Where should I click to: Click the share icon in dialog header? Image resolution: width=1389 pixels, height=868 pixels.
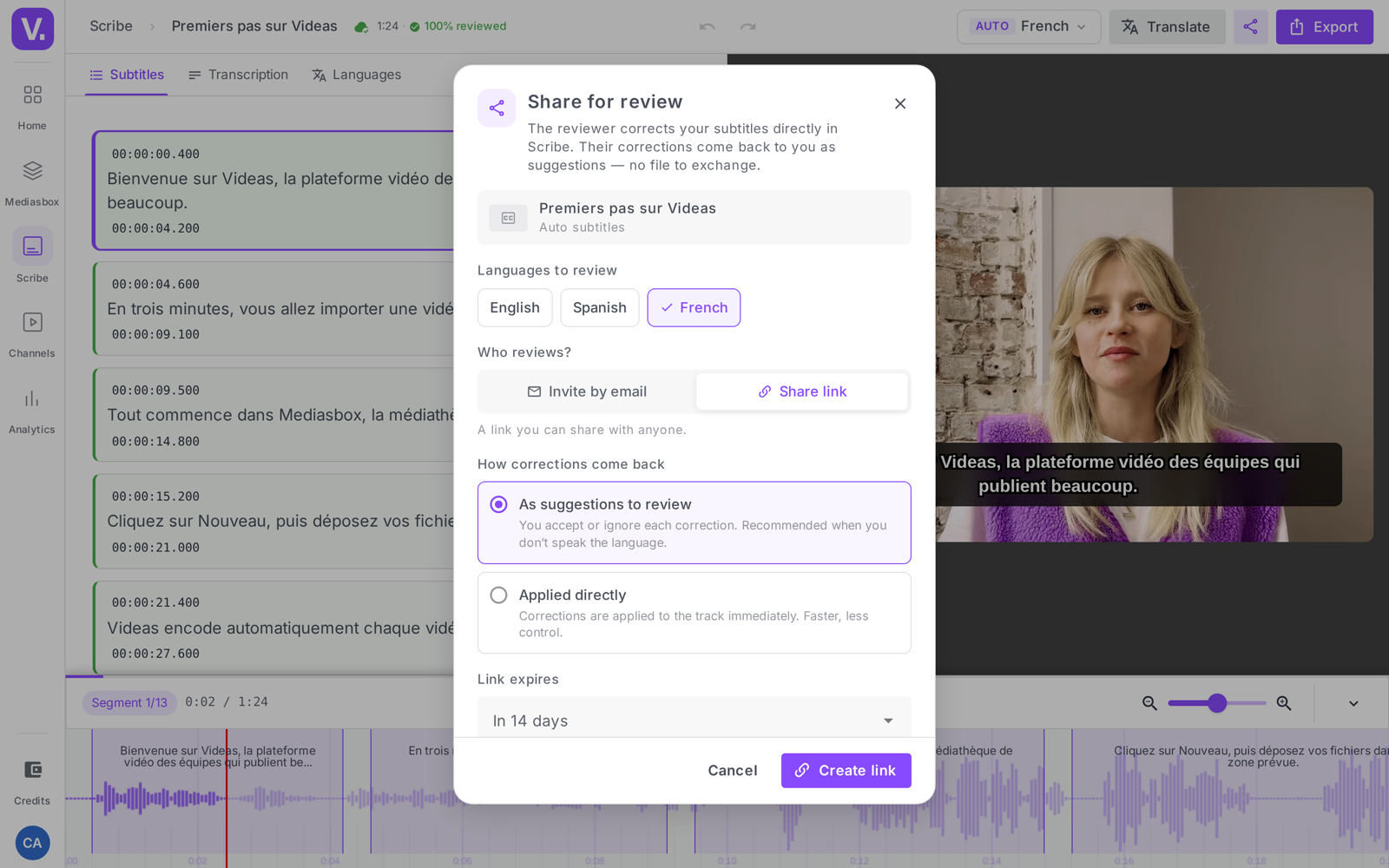497,108
